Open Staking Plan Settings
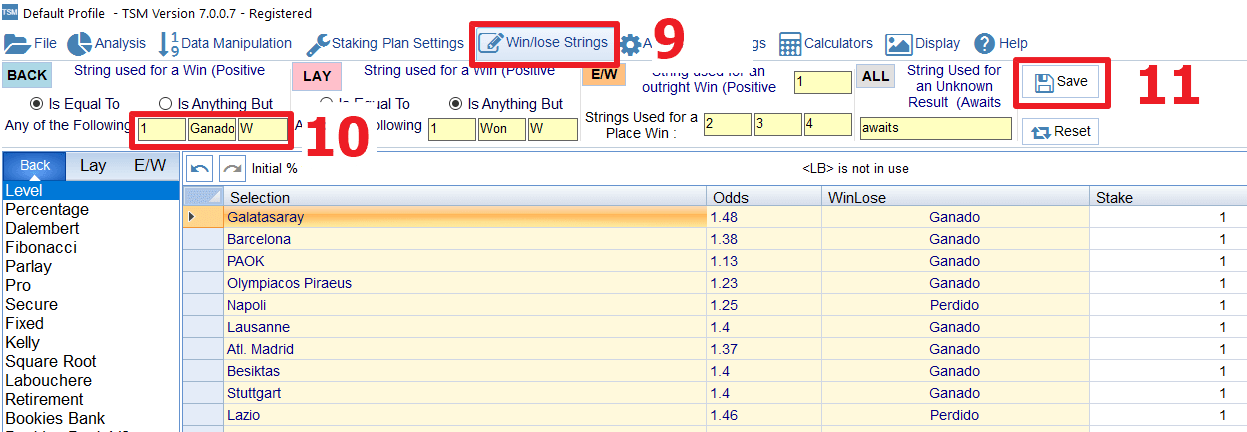Image resolution: width=1247 pixels, height=432 pixels. 385,43
